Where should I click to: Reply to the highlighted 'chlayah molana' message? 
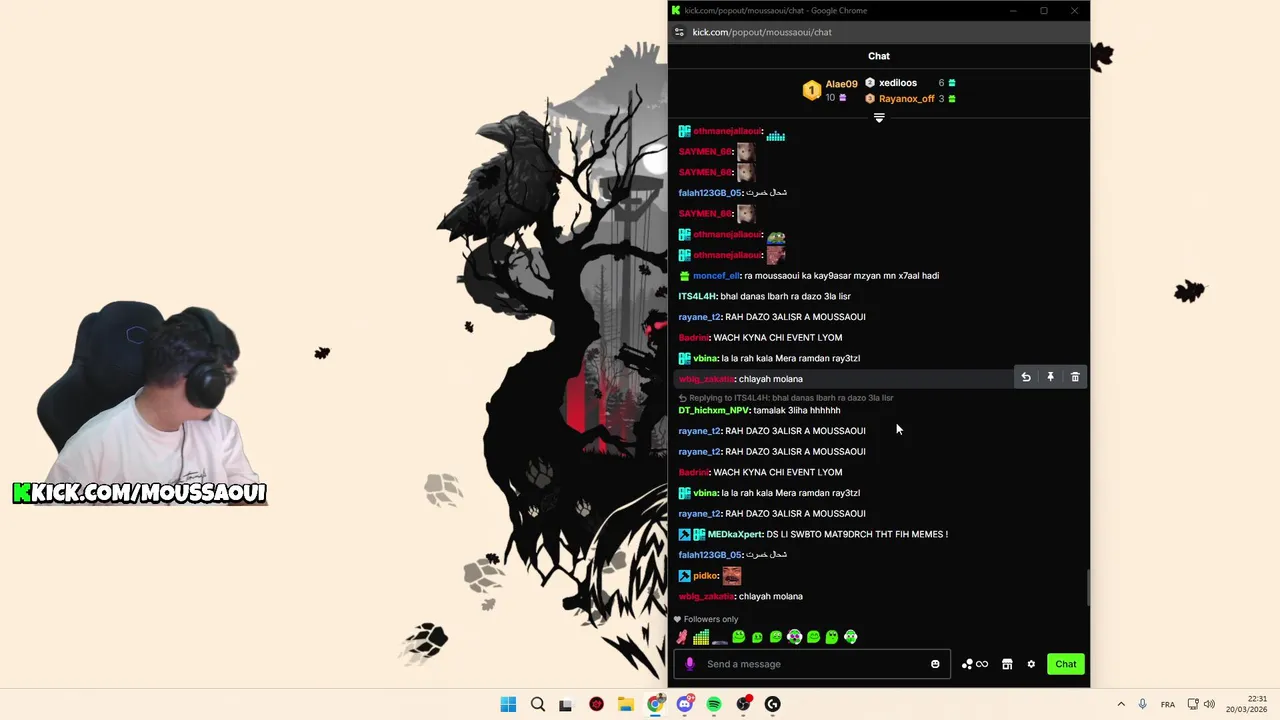[1026, 377]
